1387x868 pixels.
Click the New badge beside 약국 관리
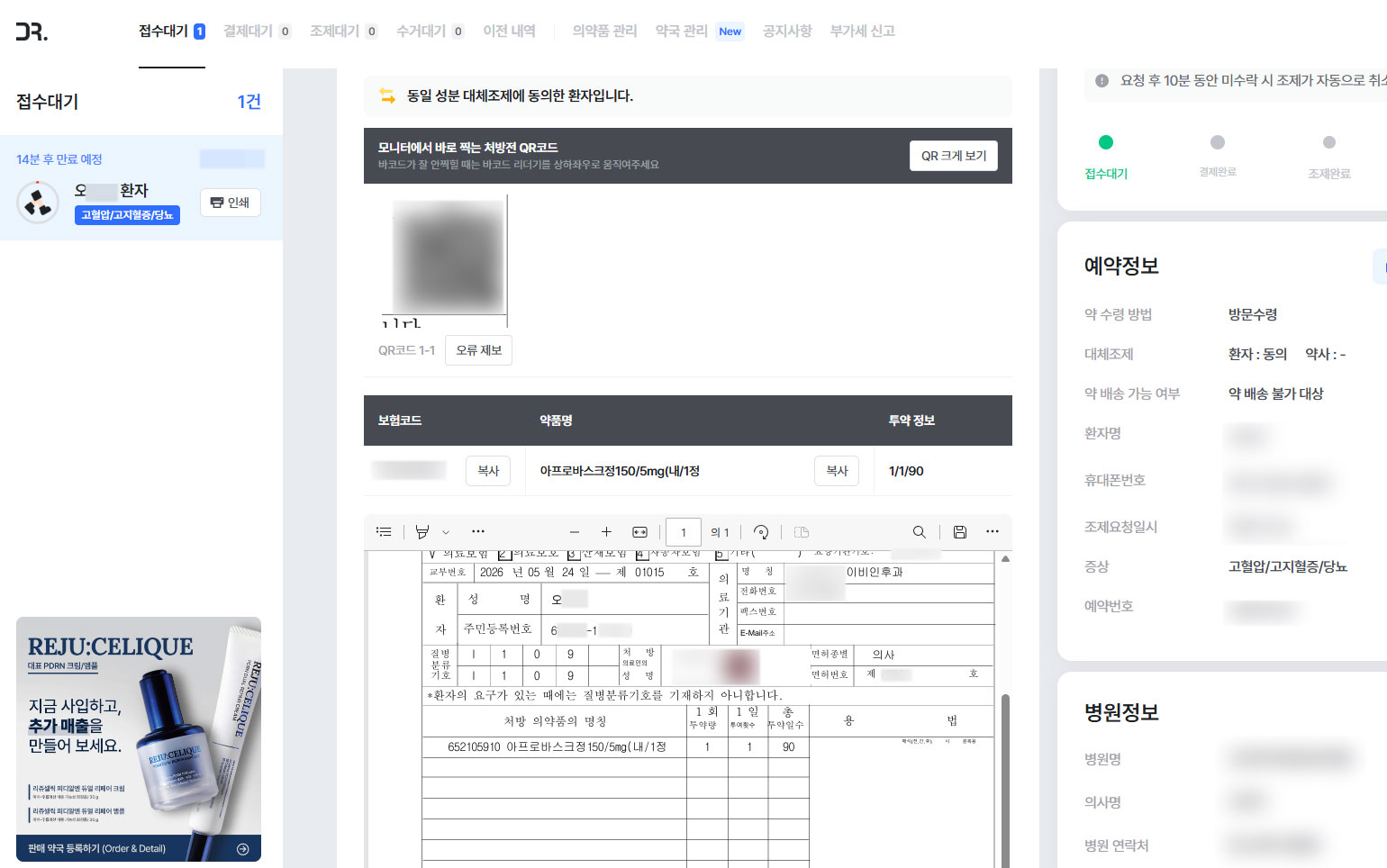(x=730, y=32)
